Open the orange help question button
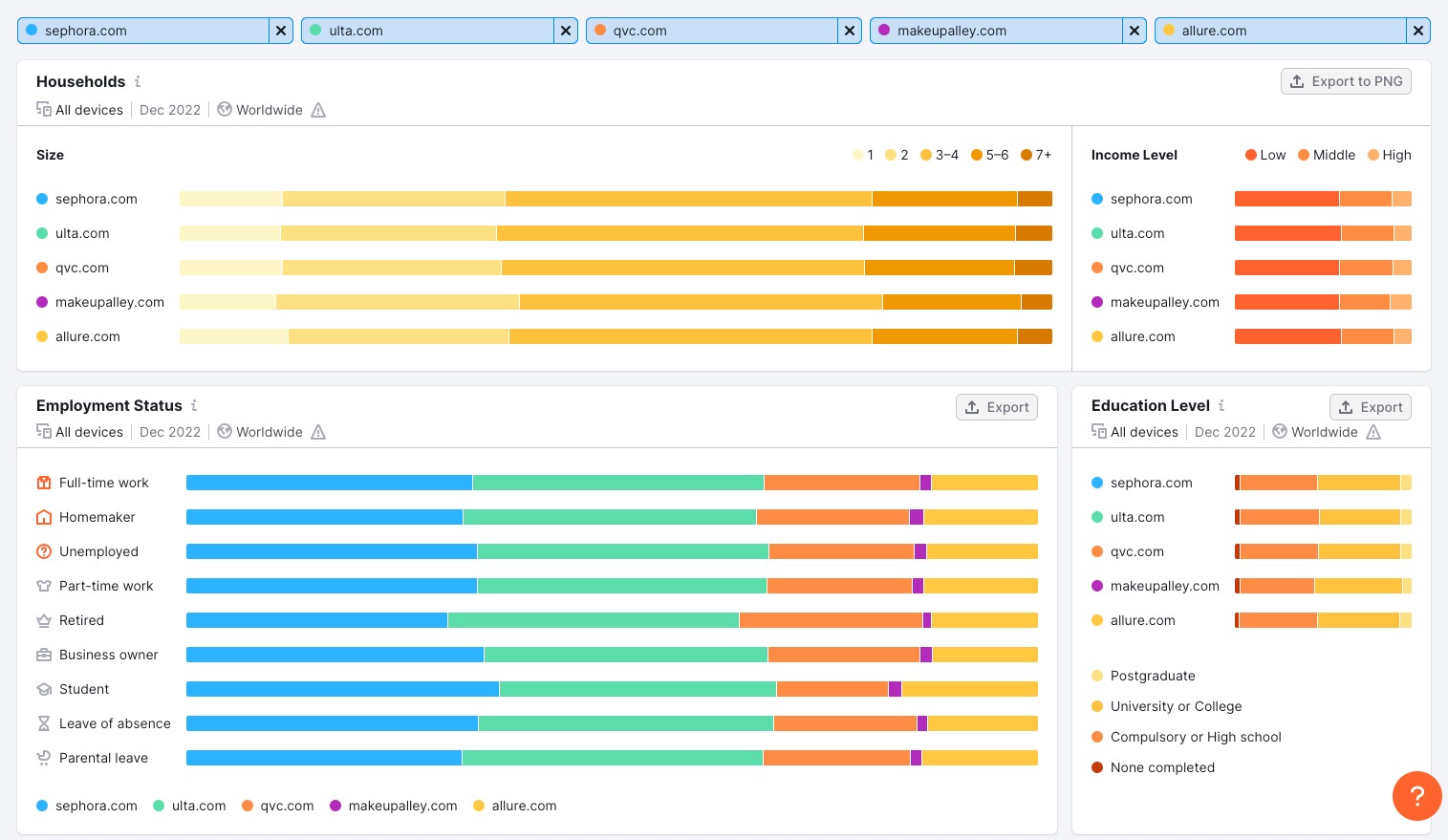Viewport: 1448px width, 840px height. (x=1417, y=796)
